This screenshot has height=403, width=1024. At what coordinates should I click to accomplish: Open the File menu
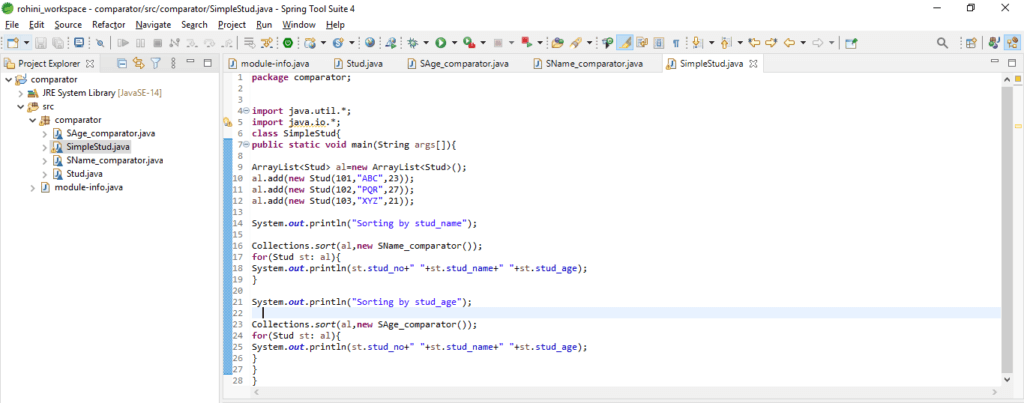pyautogui.click(x=12, y=25)
